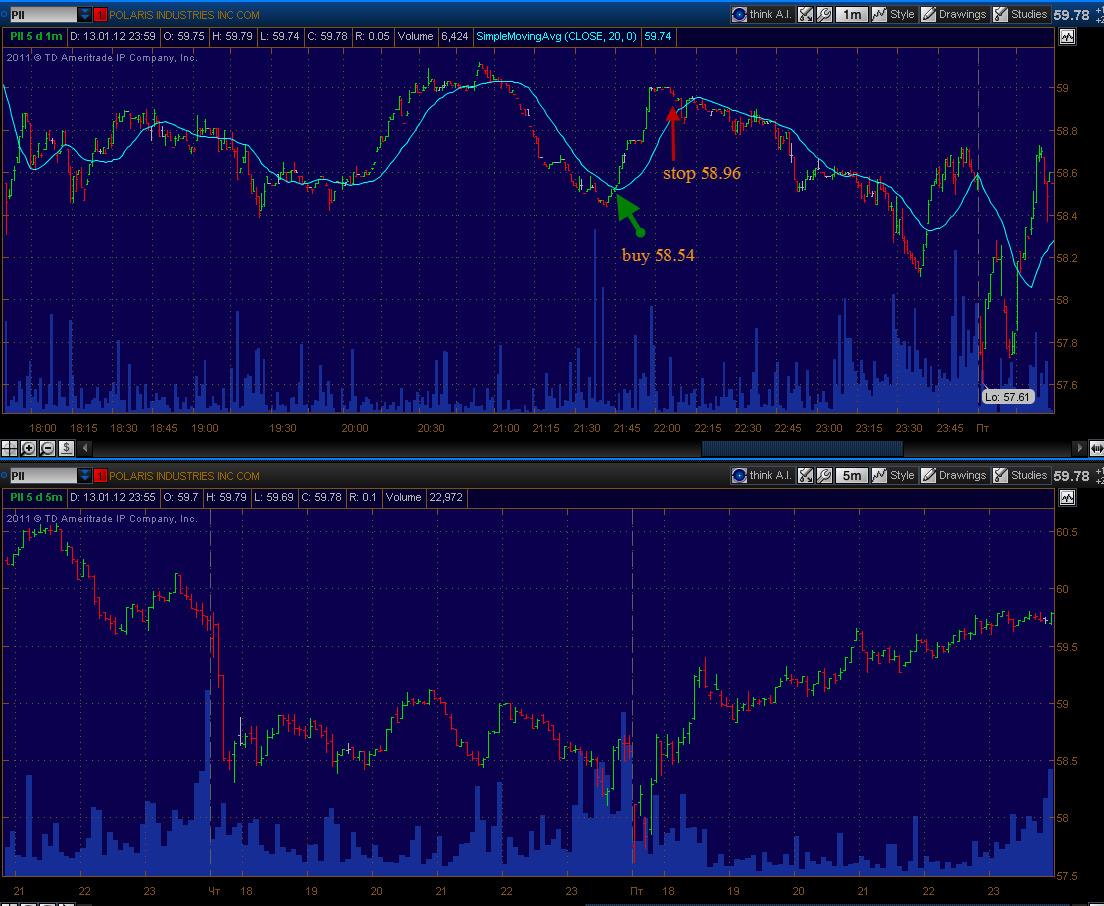This screenshot has height=906, width=1104.
Task: Click 'Volume 6,424' in the upper chart header
Action: 433,36
